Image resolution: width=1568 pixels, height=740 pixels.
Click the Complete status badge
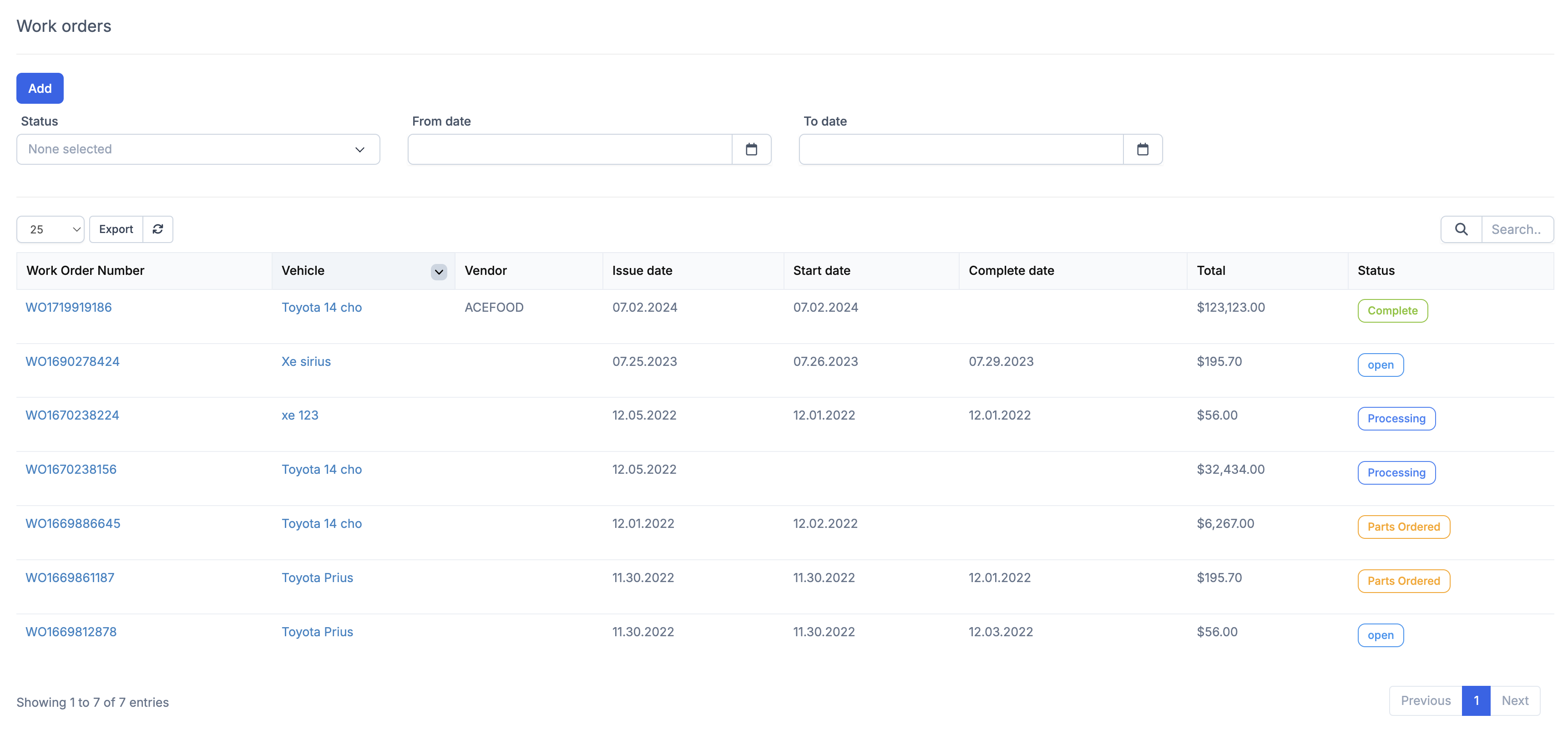click(x=1391, y=311)
